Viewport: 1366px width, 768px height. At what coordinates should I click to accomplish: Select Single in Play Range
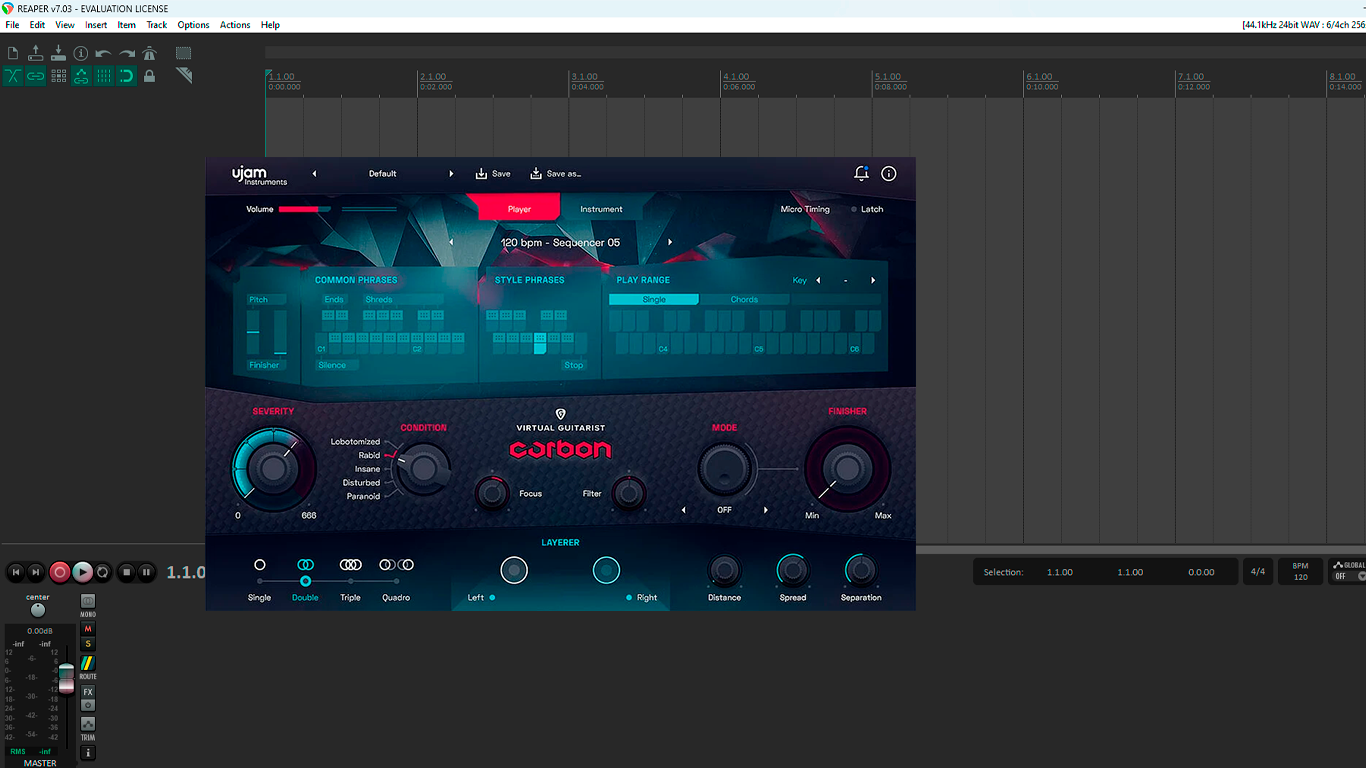(654, 299)
